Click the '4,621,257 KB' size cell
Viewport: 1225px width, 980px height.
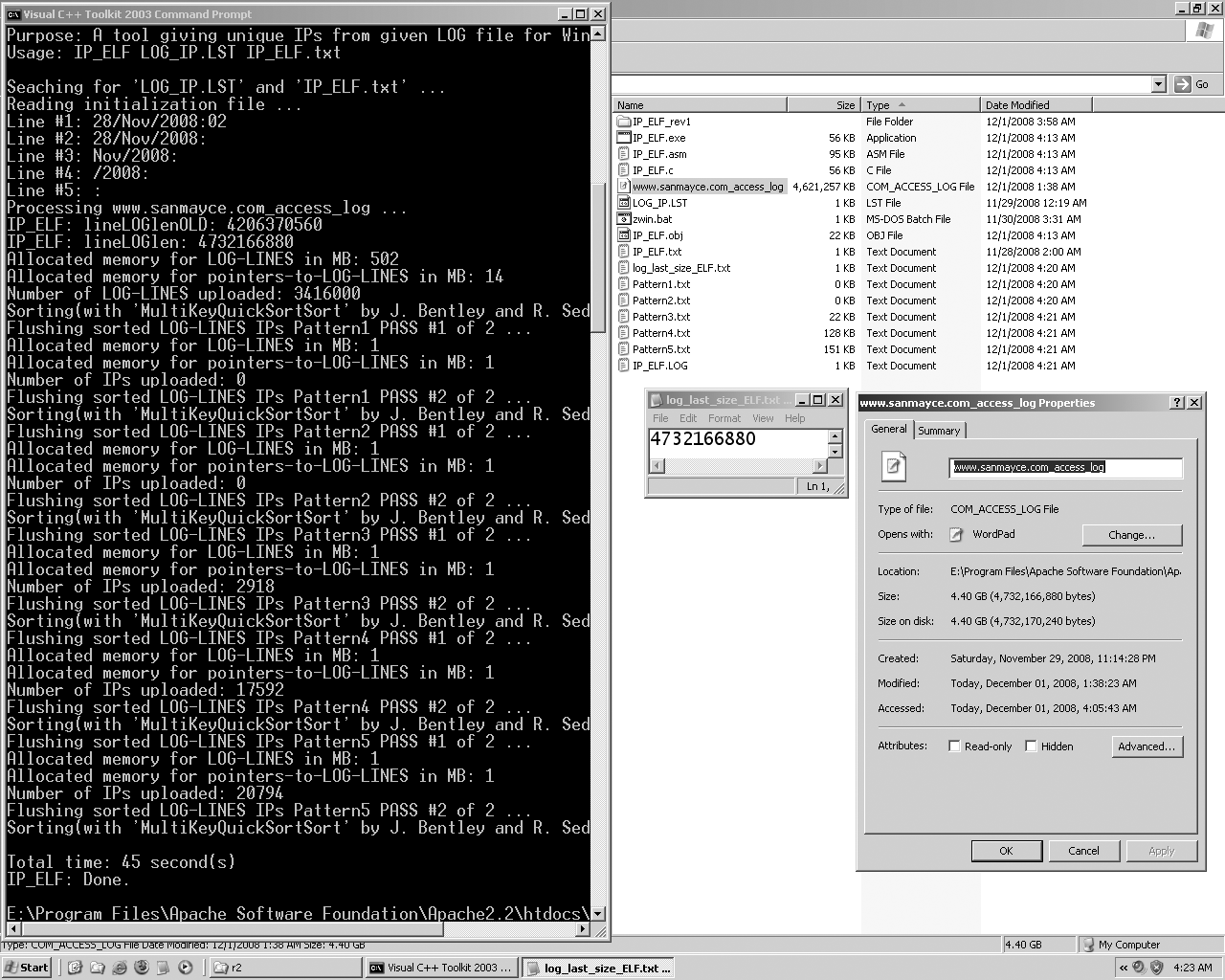[x=824, y=187]
